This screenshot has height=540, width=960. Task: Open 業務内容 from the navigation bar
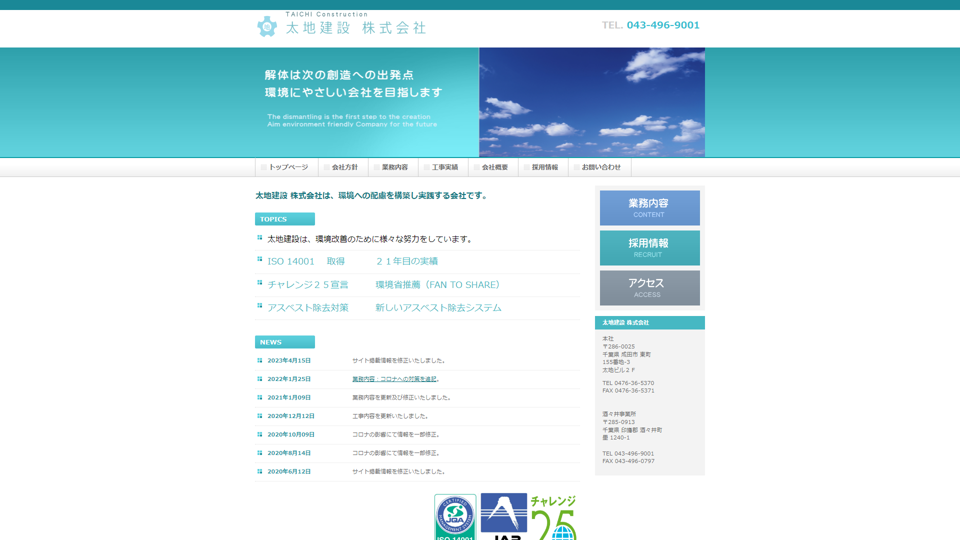[394, 168]
